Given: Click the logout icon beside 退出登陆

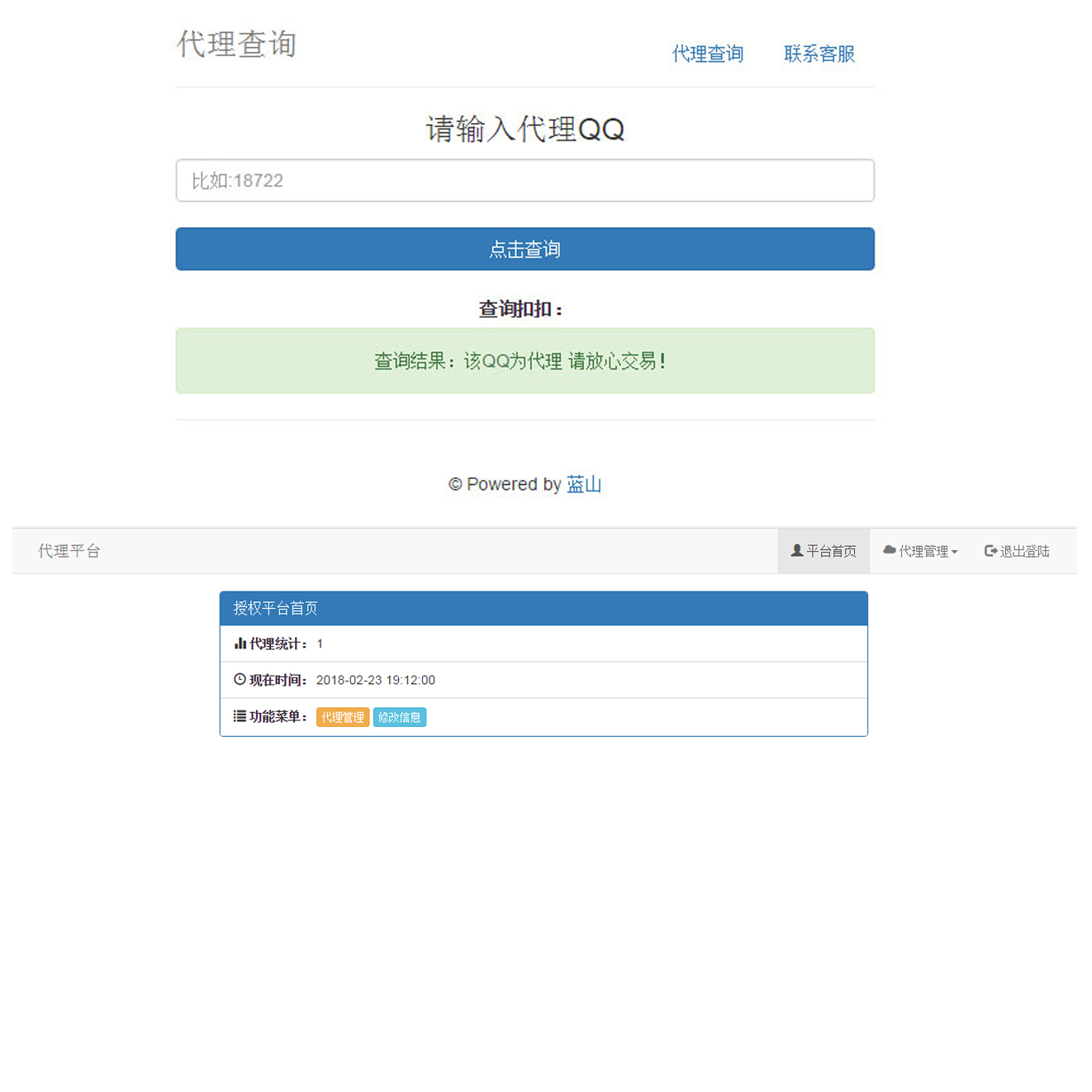Looking at the screenshot, I should pyautogui.click(x=990, y=550).
